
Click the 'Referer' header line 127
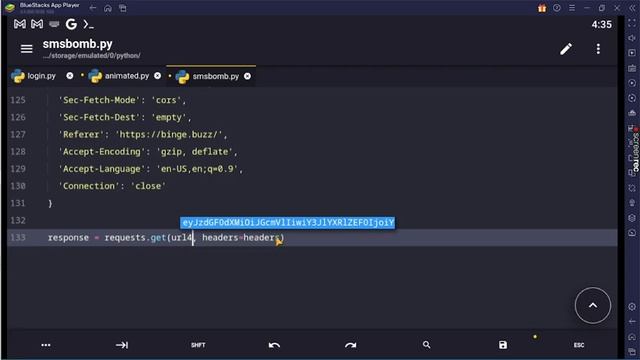[x=142, y=134]
